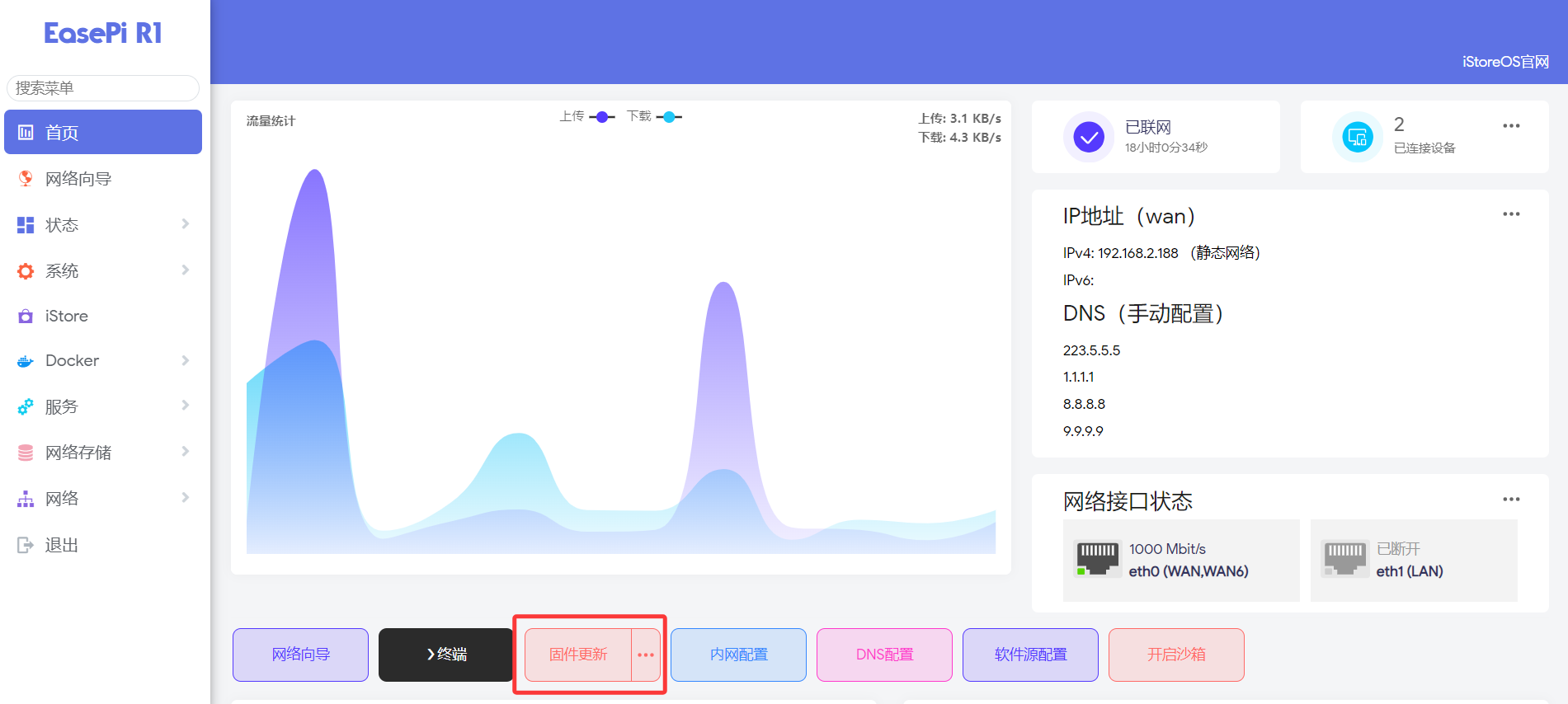
Task: Click the 开启沙箱 button
Action: [x=1176, y=655]
